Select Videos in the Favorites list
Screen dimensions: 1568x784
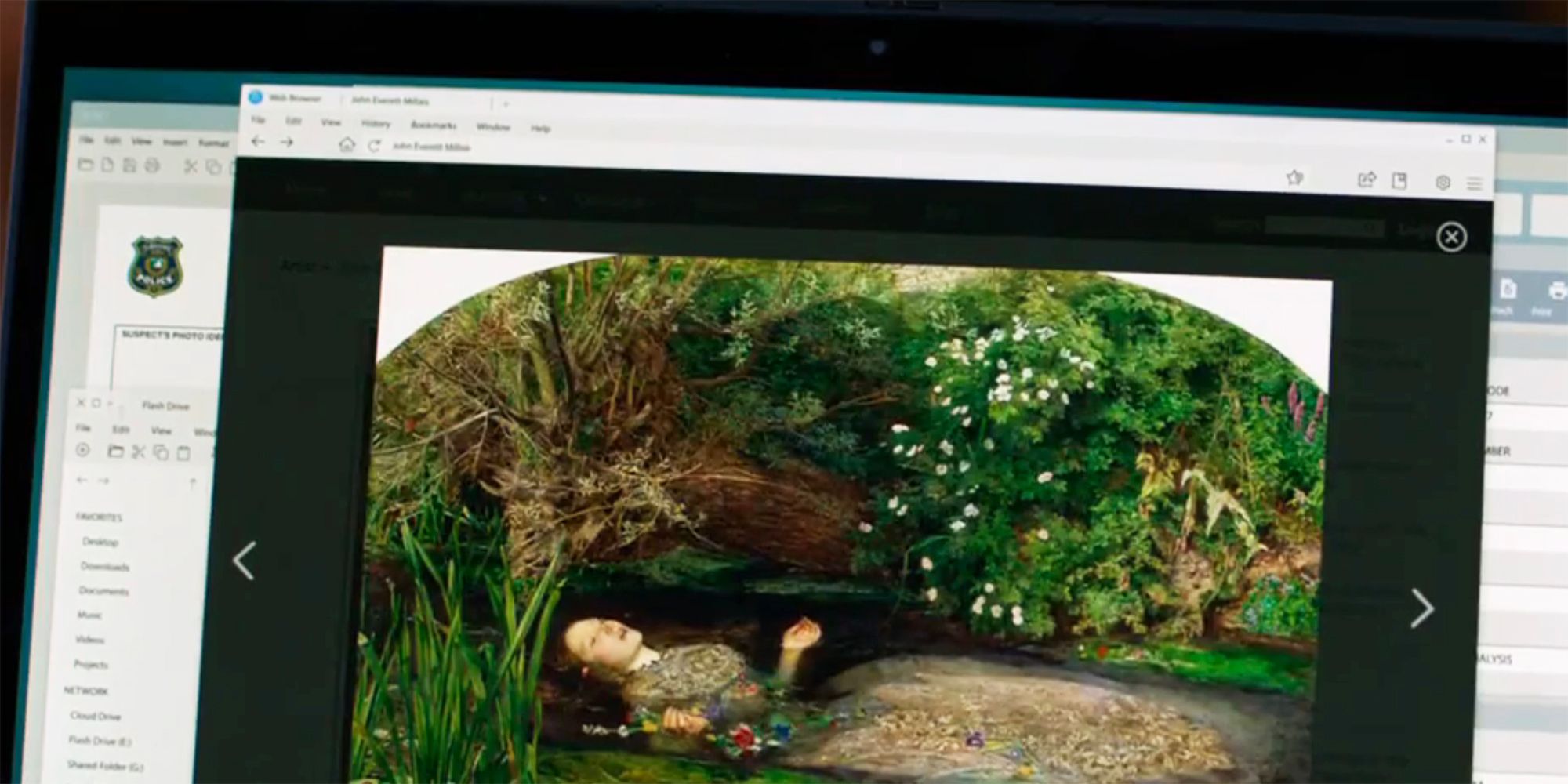(x=90, y=640)
